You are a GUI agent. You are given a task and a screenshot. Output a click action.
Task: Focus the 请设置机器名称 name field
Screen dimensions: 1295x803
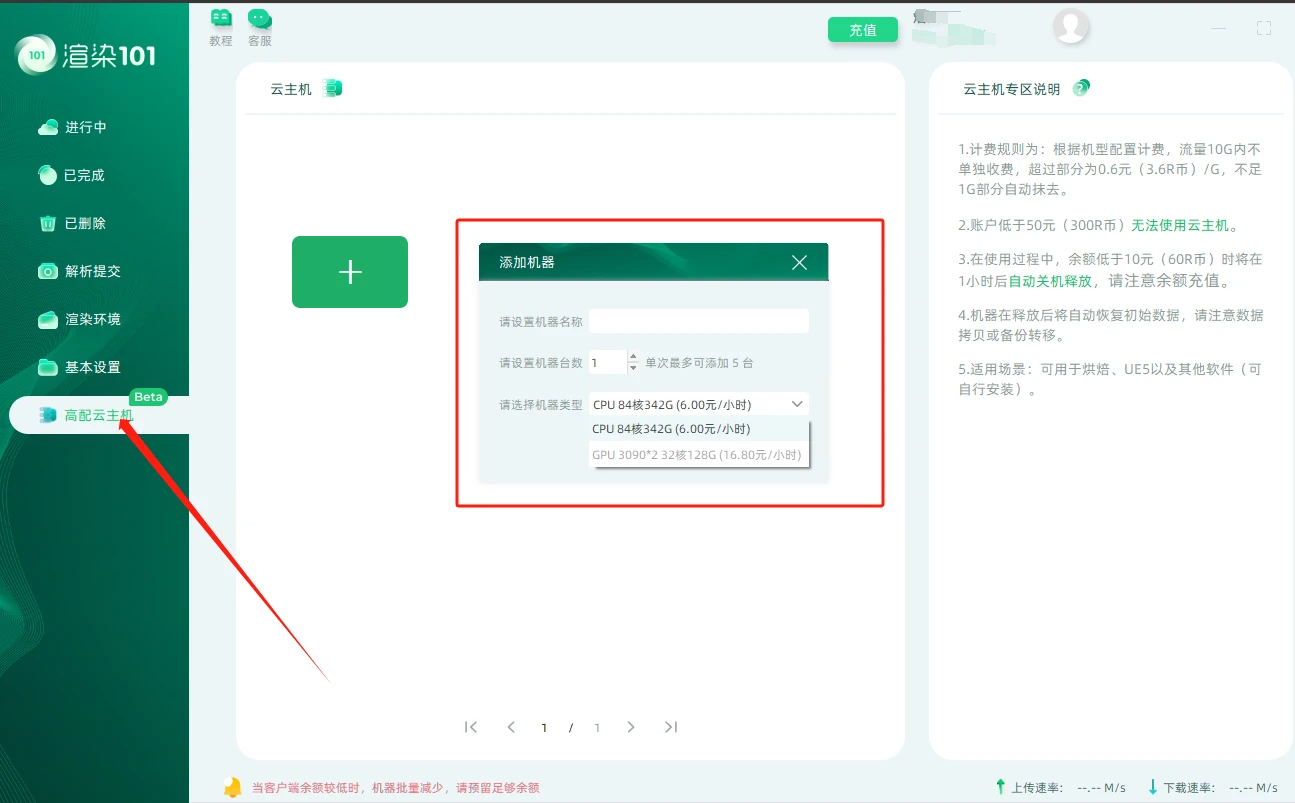click(698, 321)
